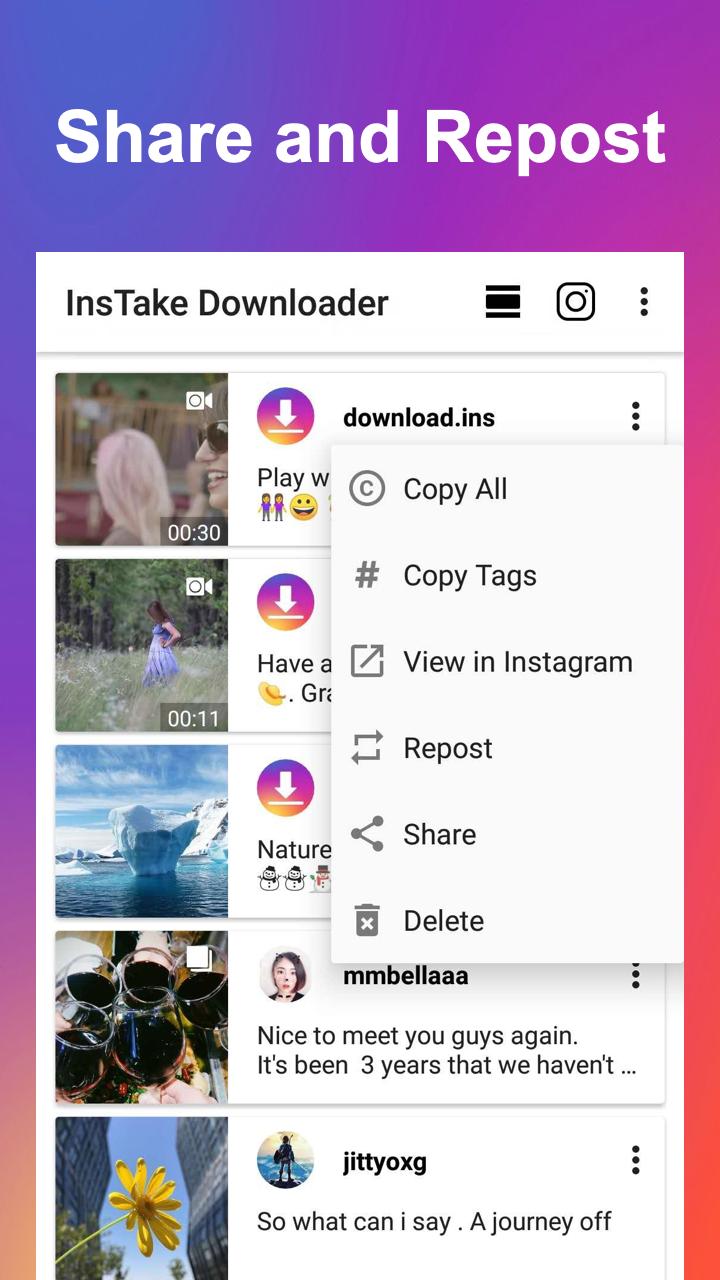
Task: Click the hash icon beside Copy Tags
Action: [367, 575]
